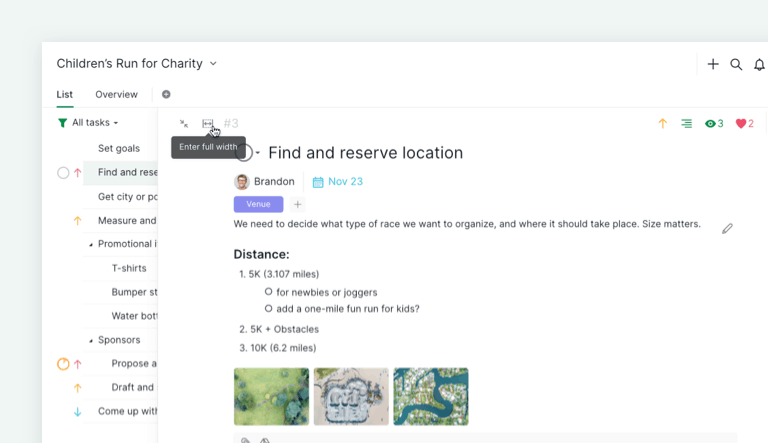Toggle status circle beside task title
This screenshot has width=768, height=443.
[x=244, y=153]
